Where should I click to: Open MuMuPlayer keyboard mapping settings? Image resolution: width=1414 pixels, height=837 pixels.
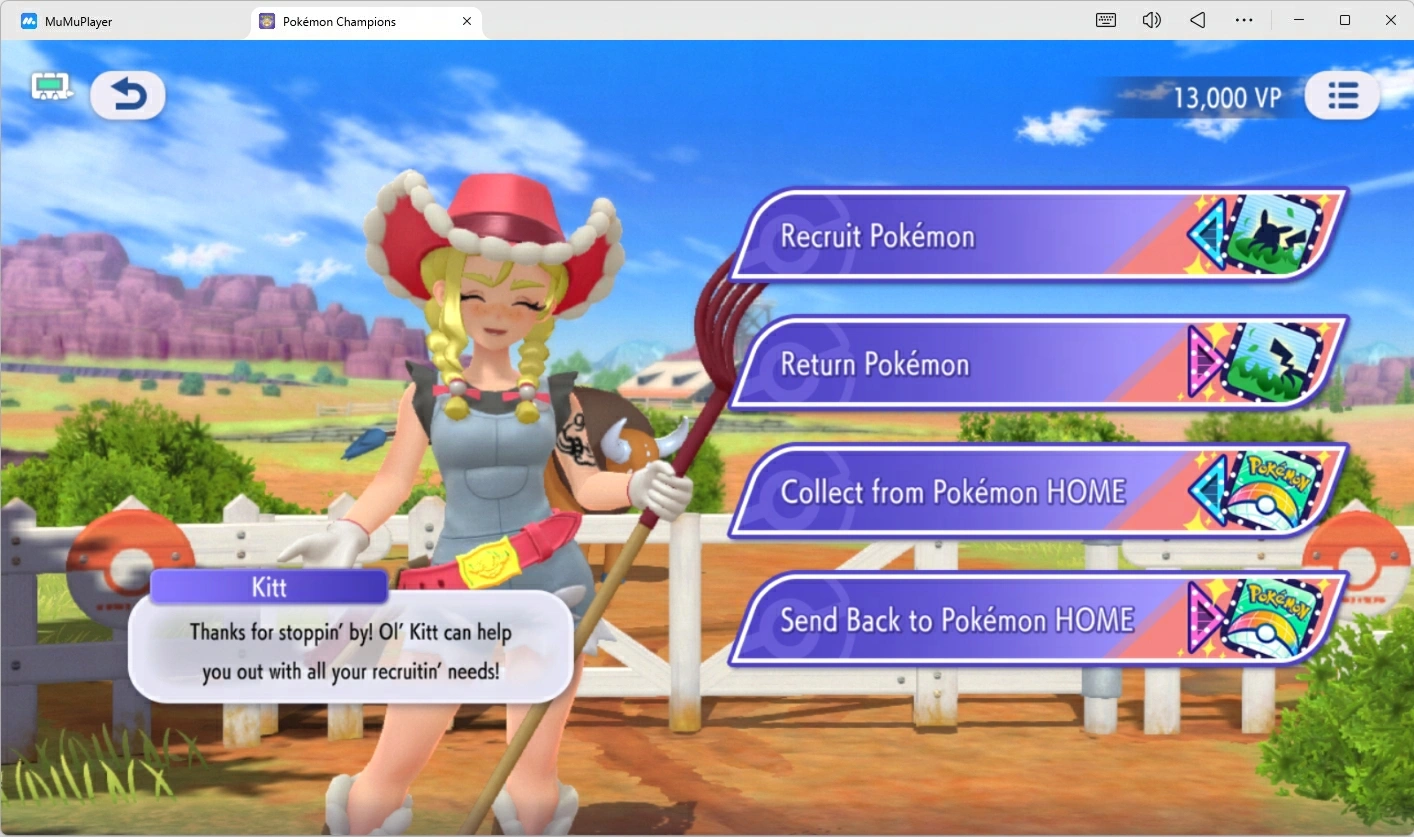point(1106,20)
